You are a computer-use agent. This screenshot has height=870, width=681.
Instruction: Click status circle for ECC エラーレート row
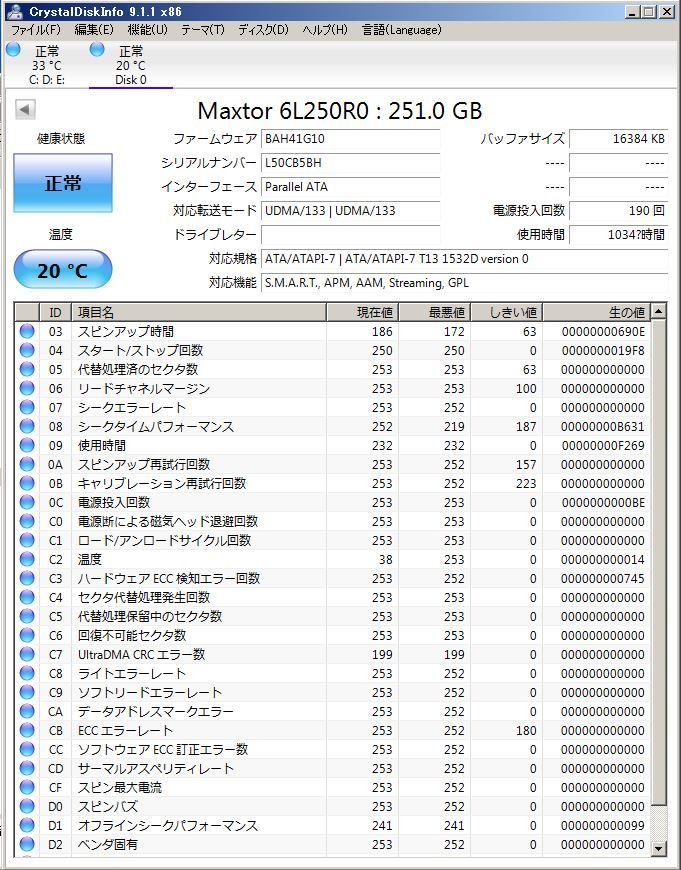pyautogui.click(x=27, y=730)
